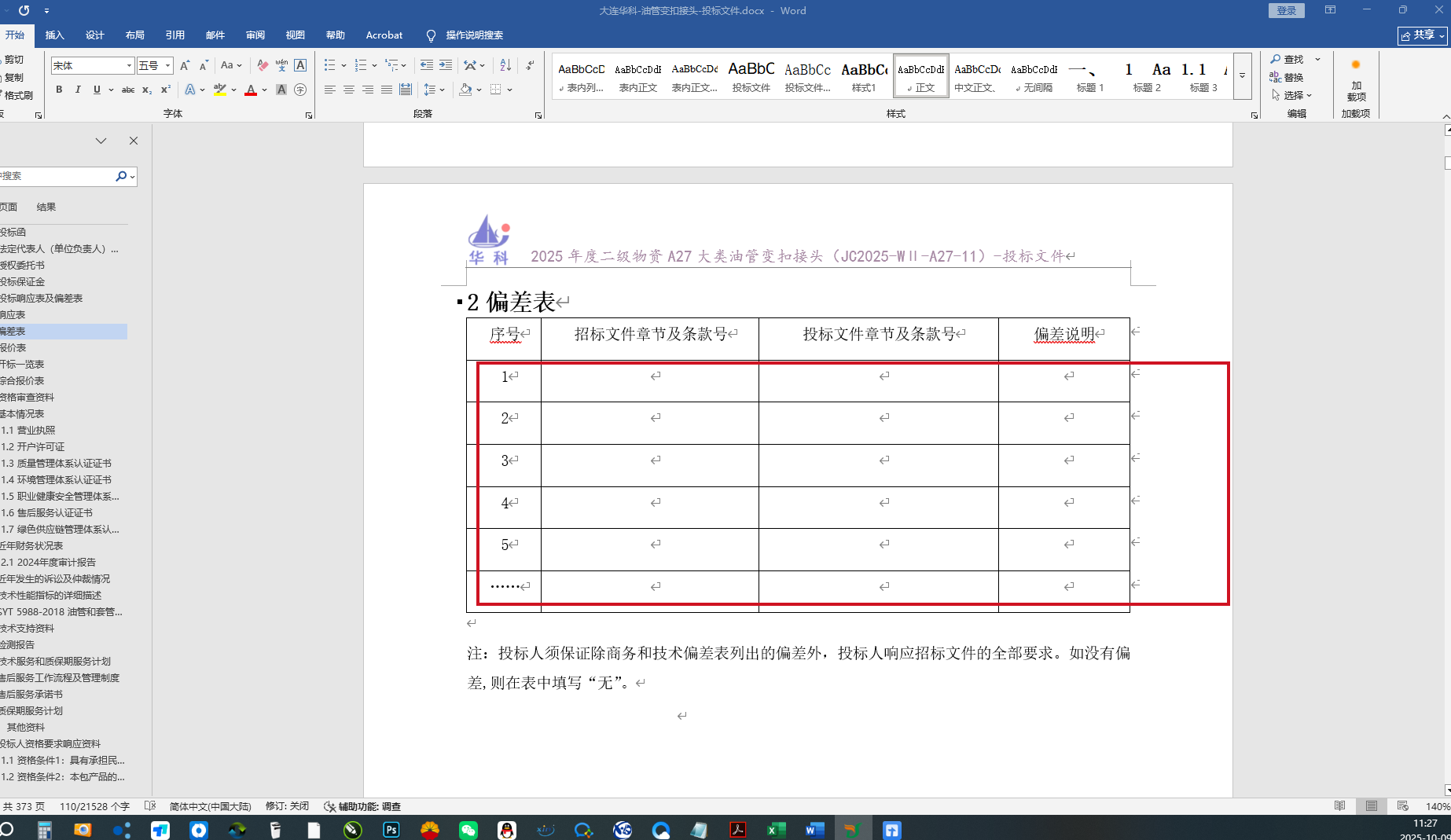Image resolution: width=1451 pixels, height=840 pixels.
Task: Toggle character shading
Action: 281,90
